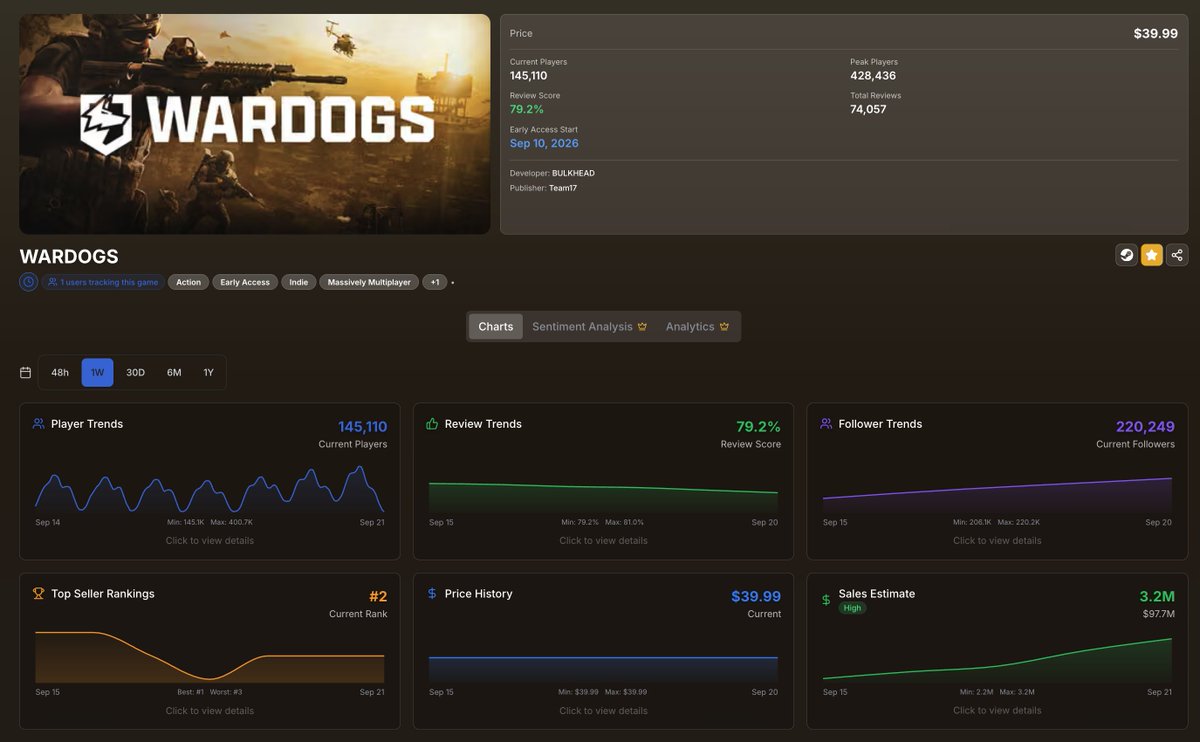Click the blue clock icon under WARDOGS title

tap(28, 282)
